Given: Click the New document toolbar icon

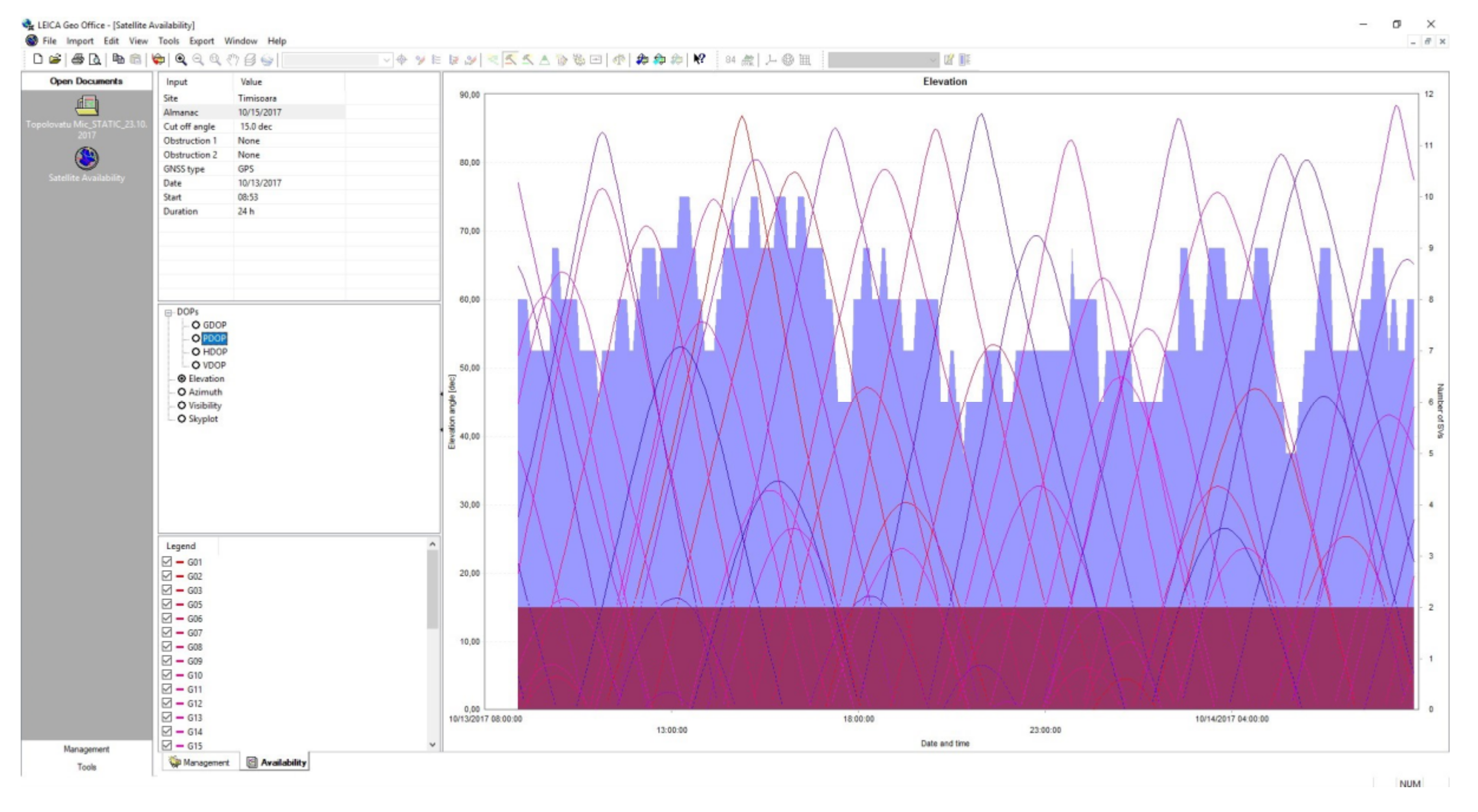Looking at the screenshot, I should (x=38, y=59).
